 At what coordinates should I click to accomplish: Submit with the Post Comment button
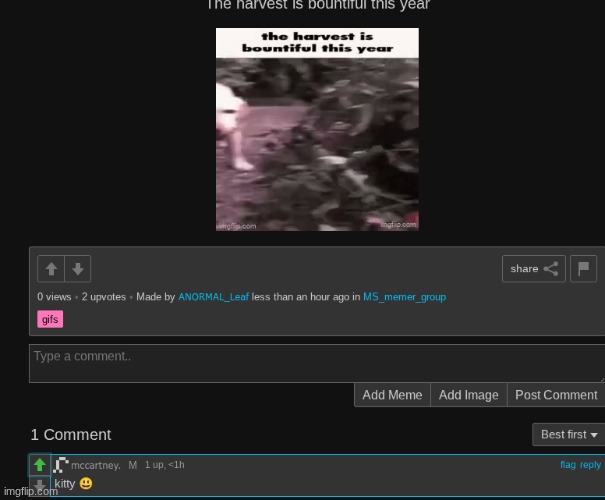(555, 395)
